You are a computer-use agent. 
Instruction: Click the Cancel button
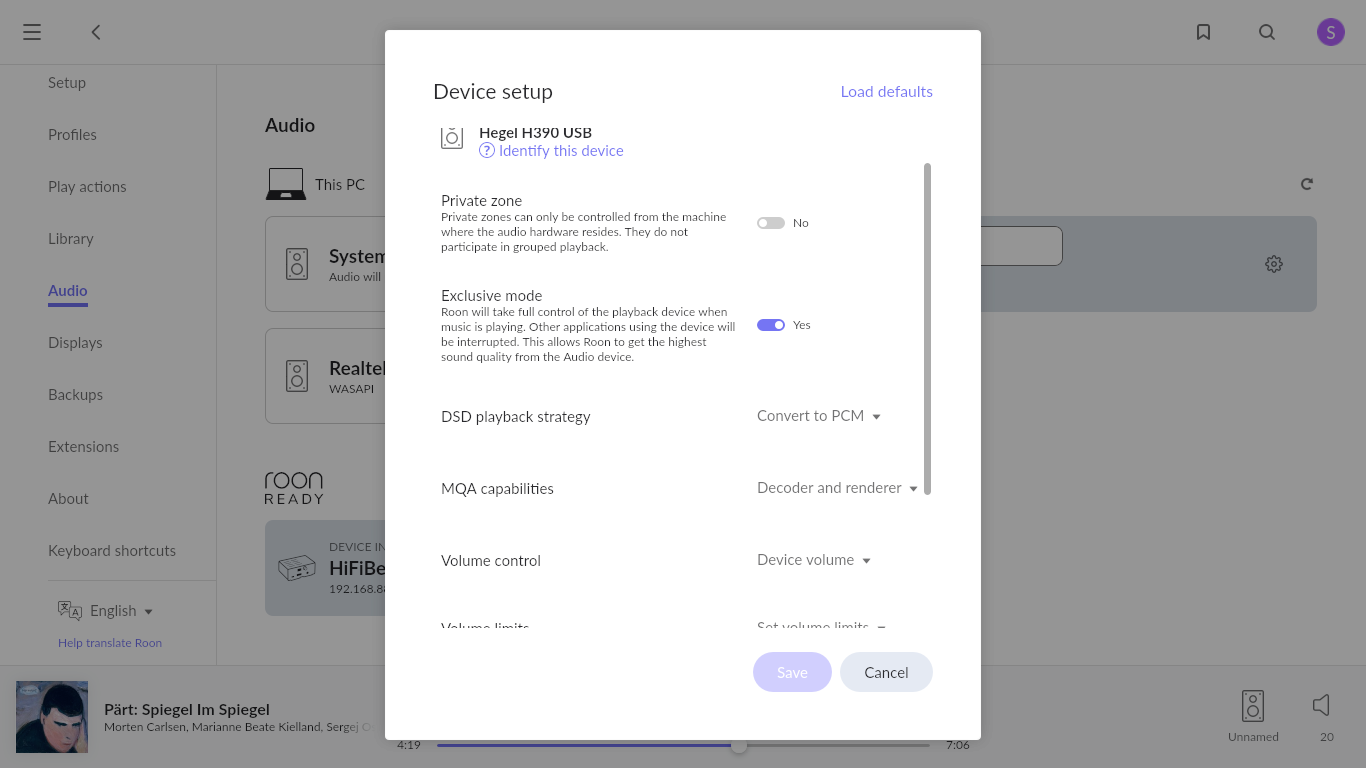(886, 672)
